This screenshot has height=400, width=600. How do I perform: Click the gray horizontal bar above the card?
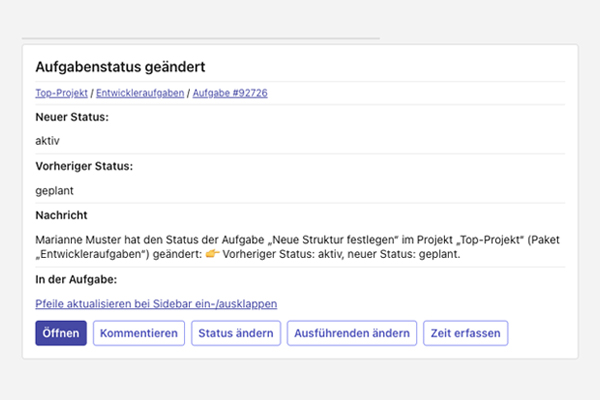(x=201, y=38)
